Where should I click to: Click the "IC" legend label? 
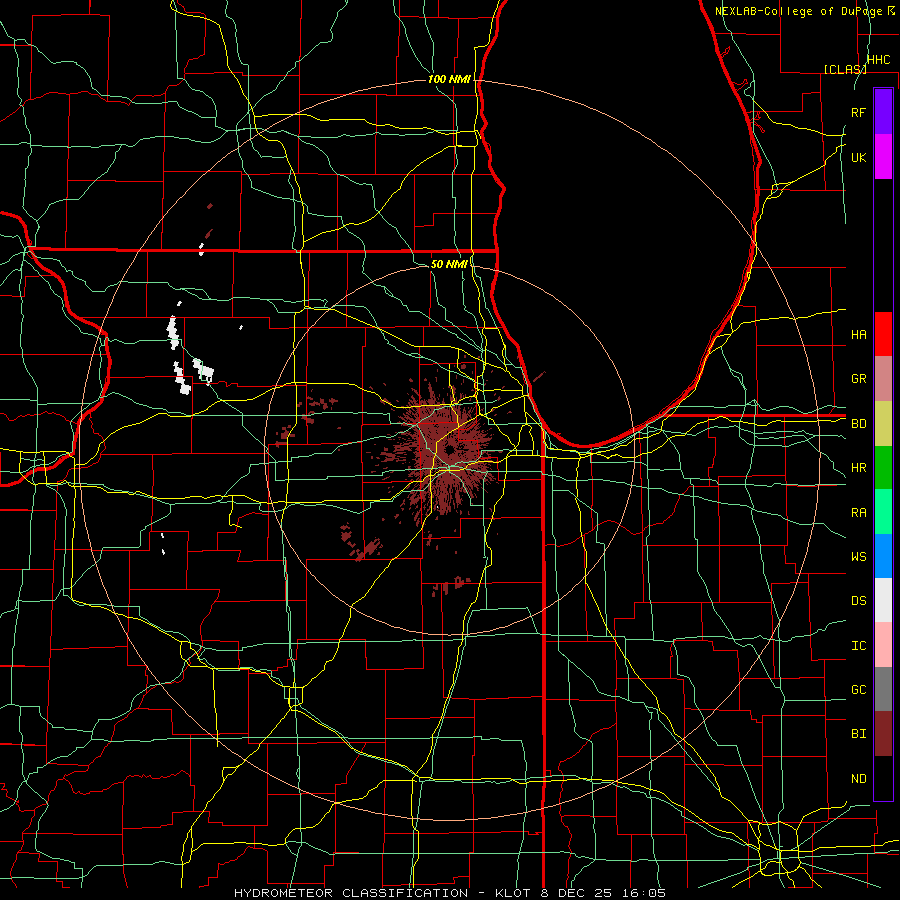858,646
